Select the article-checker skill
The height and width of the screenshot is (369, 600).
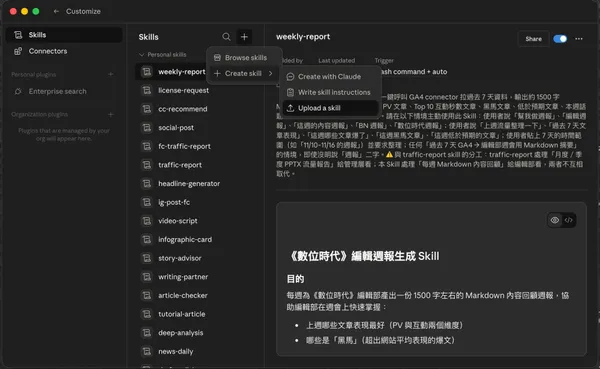(196, 296)
